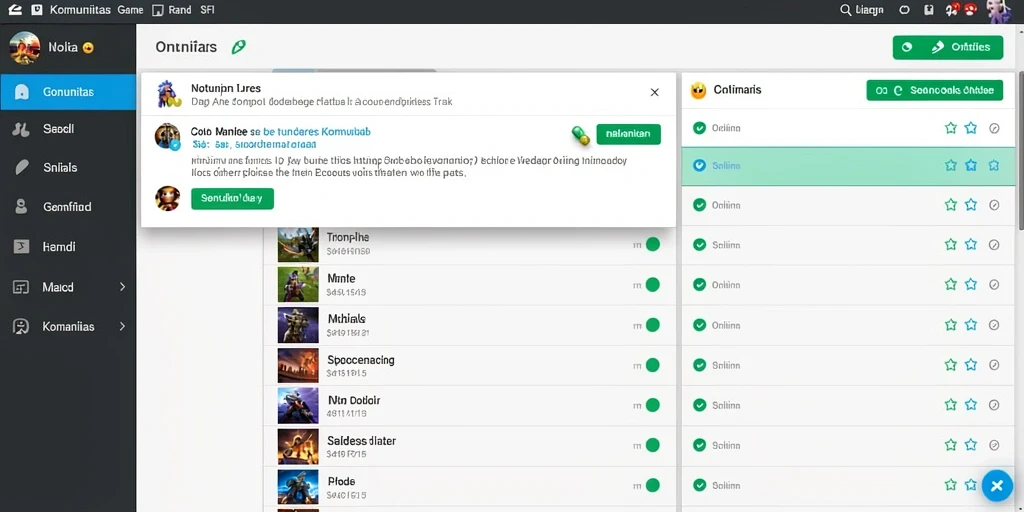Select the Plode list entry title

341,481
